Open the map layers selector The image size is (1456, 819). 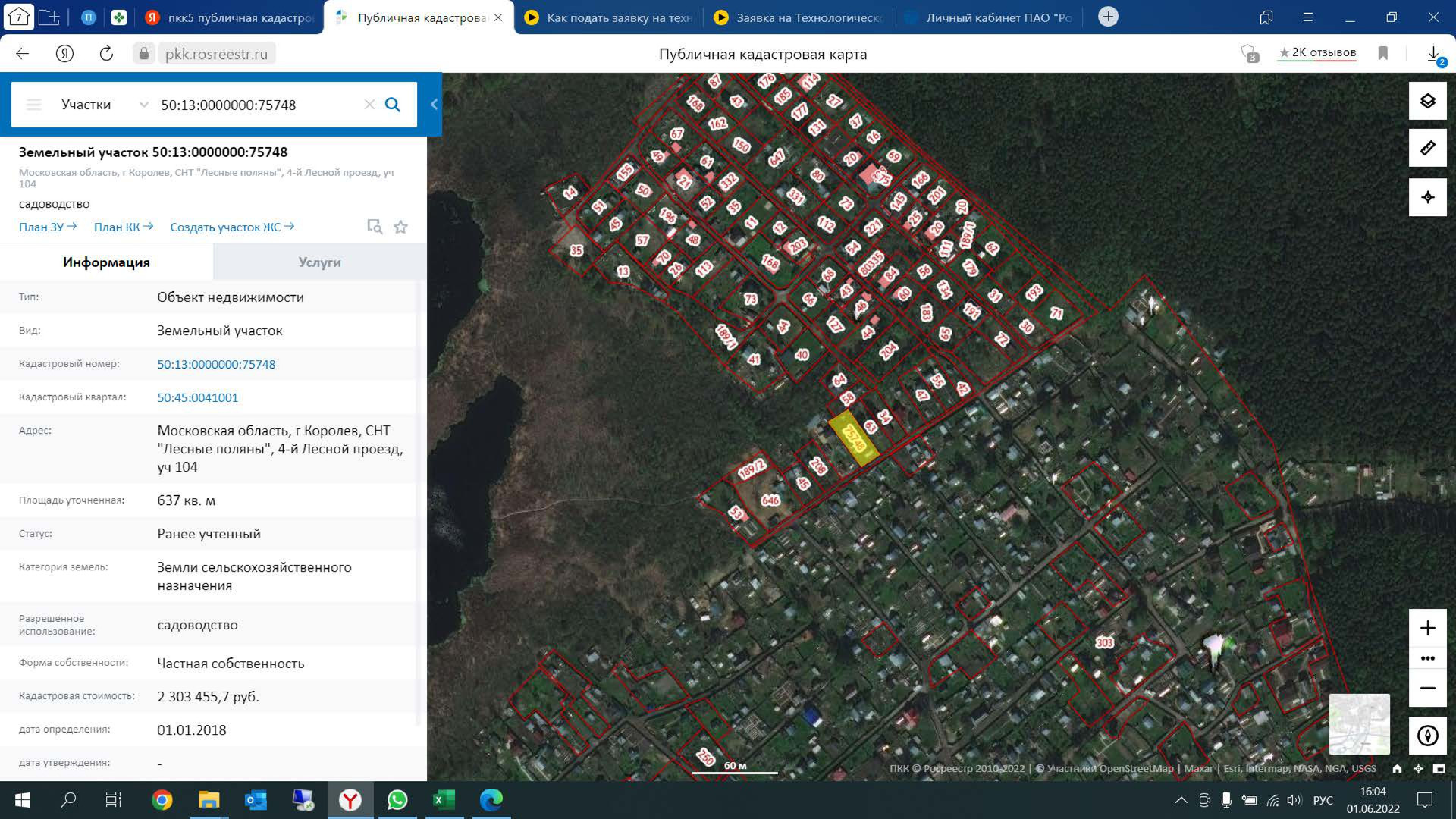click(x=1427, y=102)
